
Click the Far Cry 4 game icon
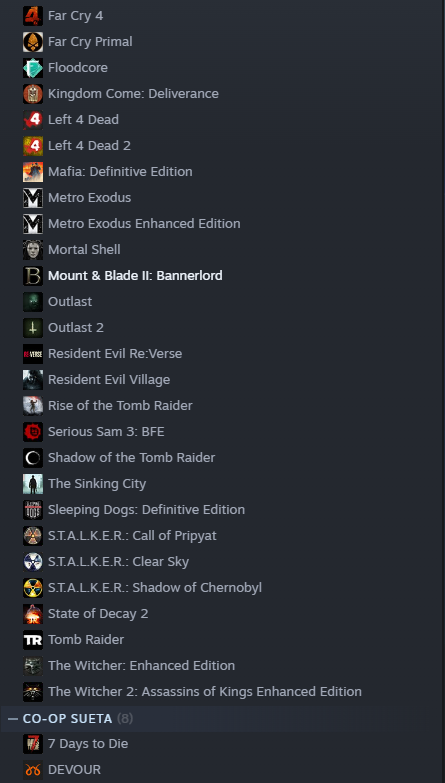[33, 15]
